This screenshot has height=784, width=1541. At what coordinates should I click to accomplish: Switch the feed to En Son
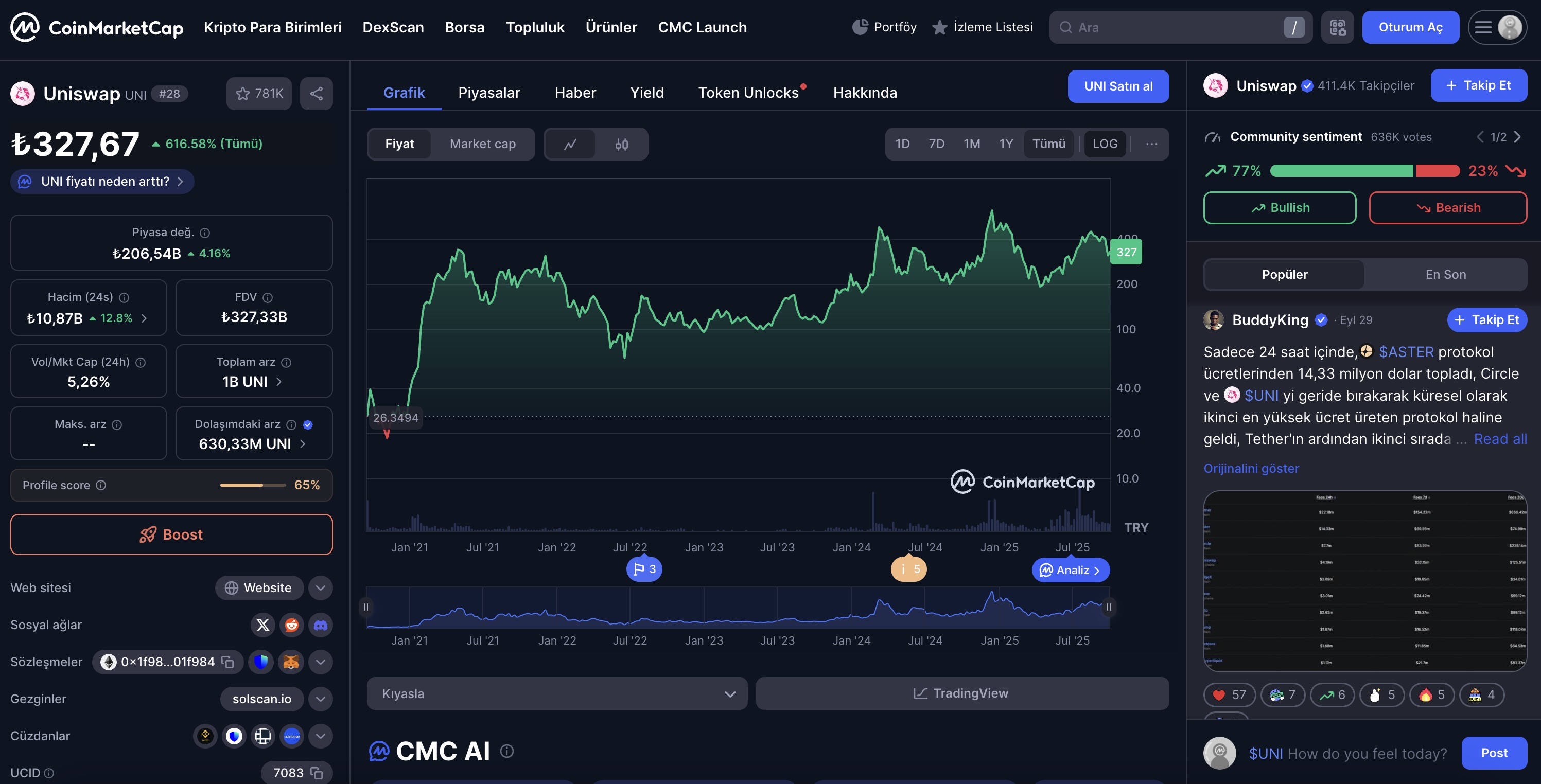point(1445,275)
